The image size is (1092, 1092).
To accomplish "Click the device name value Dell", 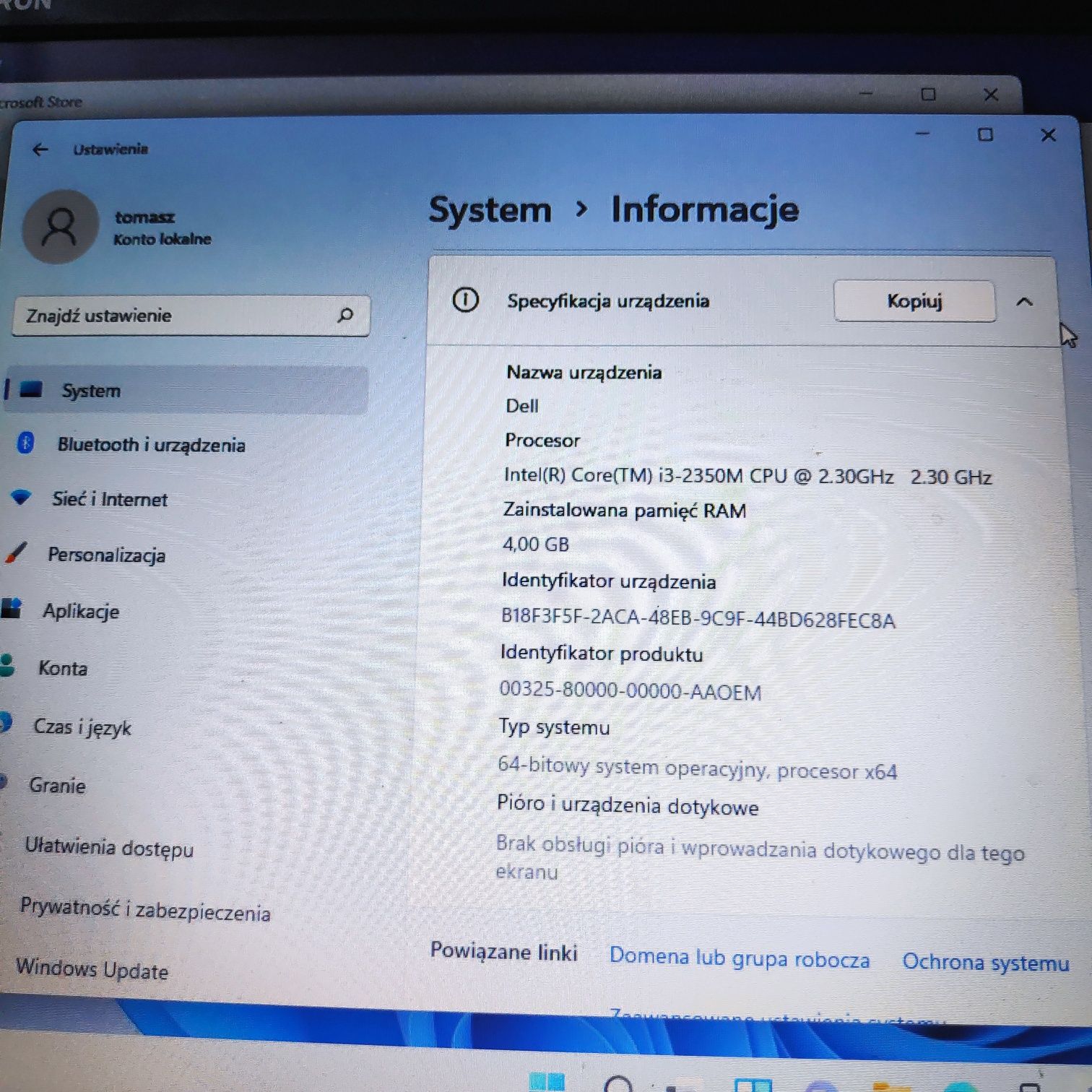I will coord(521,406).
